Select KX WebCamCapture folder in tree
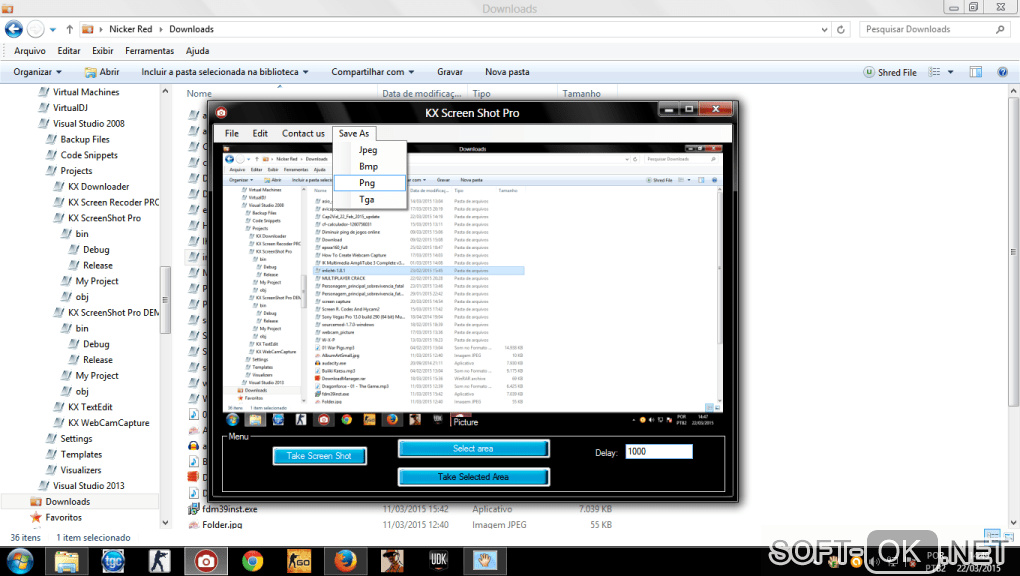 point(101,422)
